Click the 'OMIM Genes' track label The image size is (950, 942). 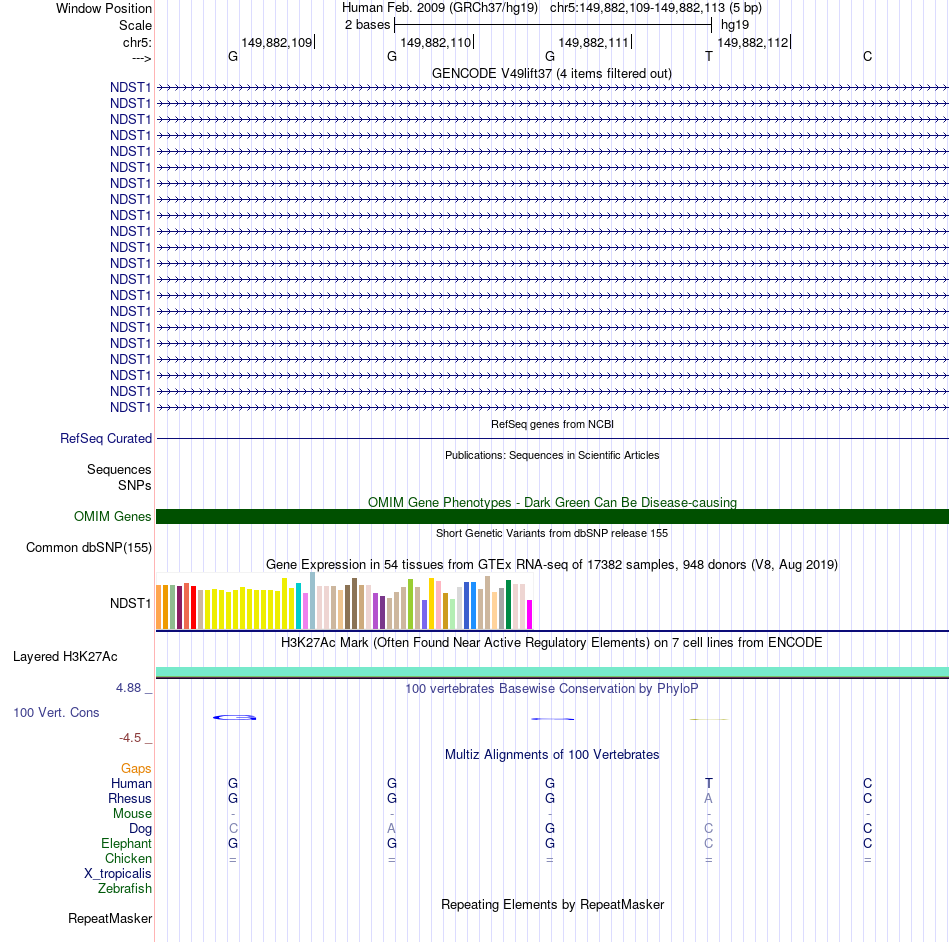coord(113,516)
